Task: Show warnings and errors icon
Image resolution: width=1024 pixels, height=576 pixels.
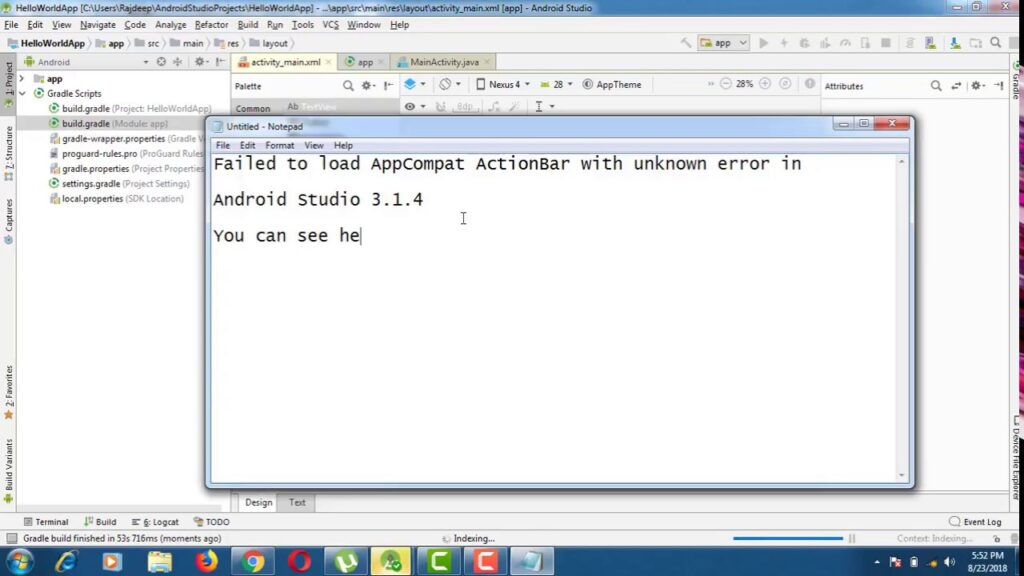Action: click(x=810, y=84)
